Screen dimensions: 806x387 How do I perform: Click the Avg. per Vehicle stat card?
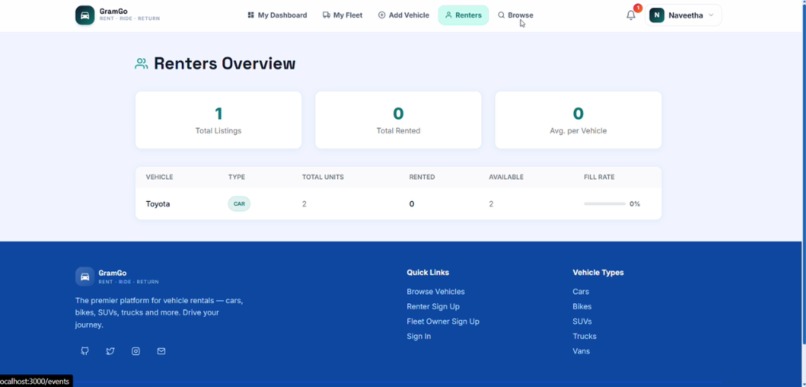[578, 120]
